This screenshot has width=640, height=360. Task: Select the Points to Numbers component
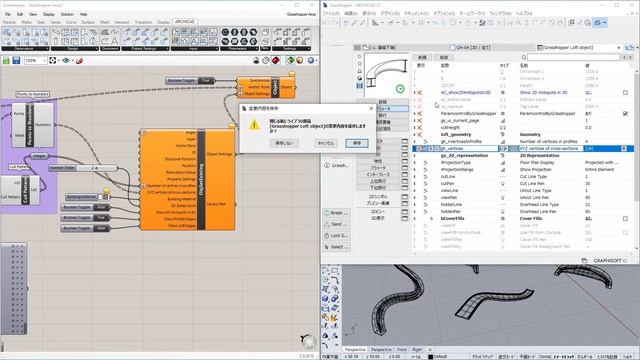point(33,125)
